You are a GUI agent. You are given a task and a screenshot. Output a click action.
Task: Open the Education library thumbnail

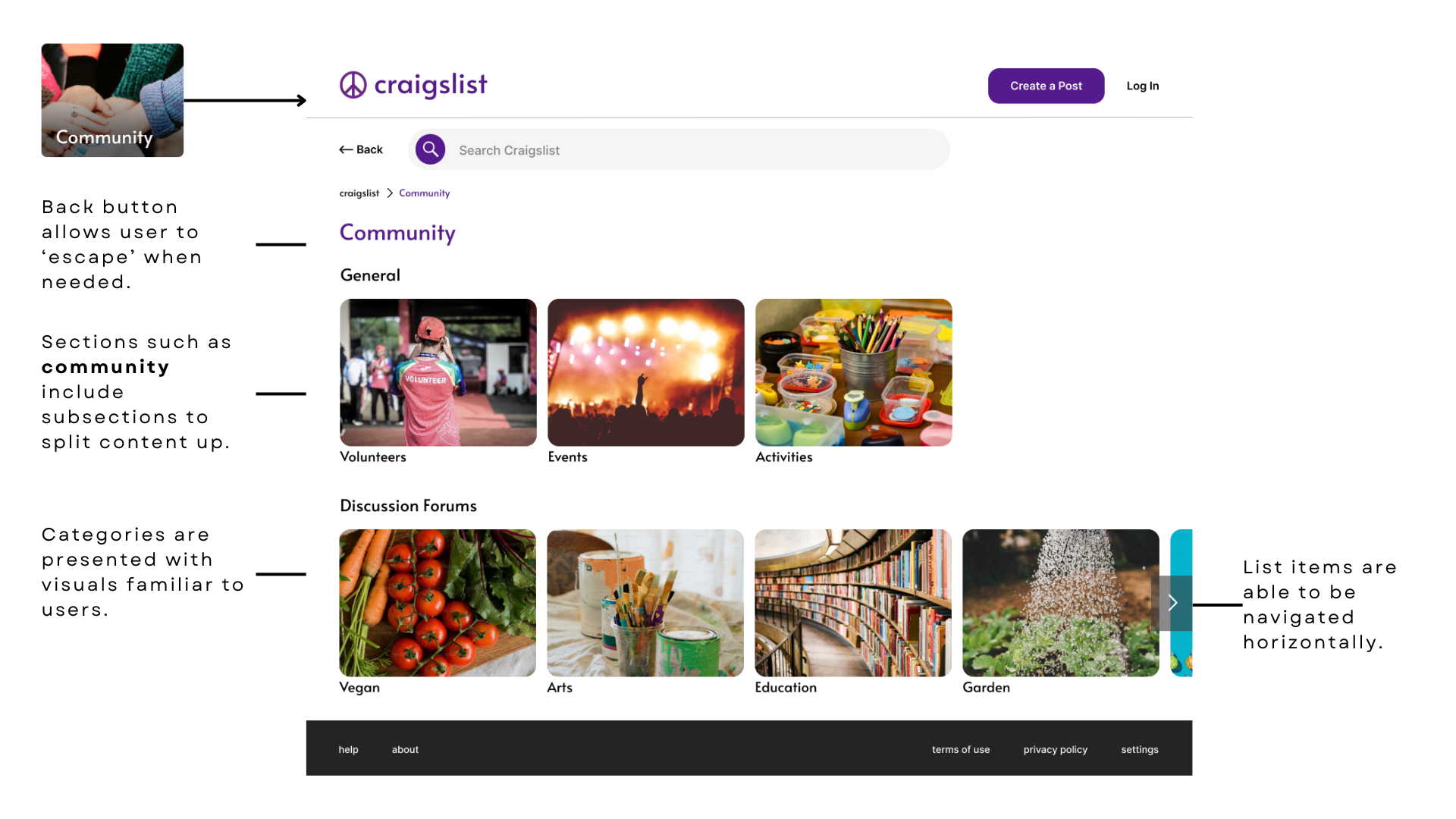click(x=852, y=603)
